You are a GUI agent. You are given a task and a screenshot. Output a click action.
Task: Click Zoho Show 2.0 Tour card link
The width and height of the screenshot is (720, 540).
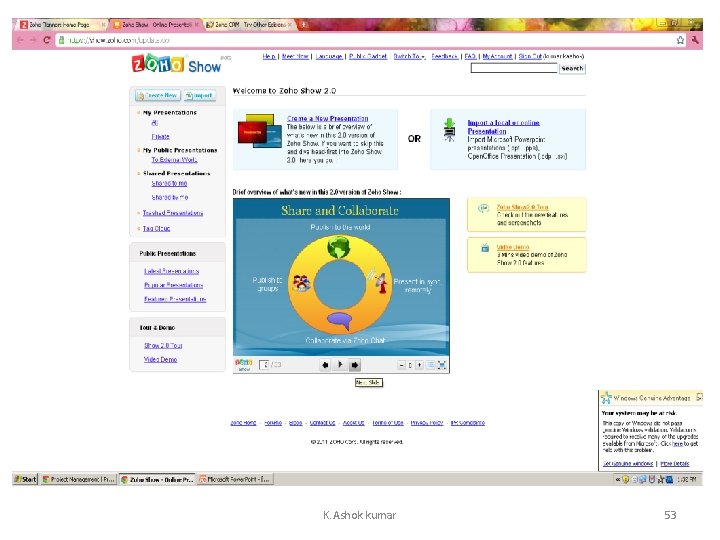pyautogui.click(x=522, y=207)
